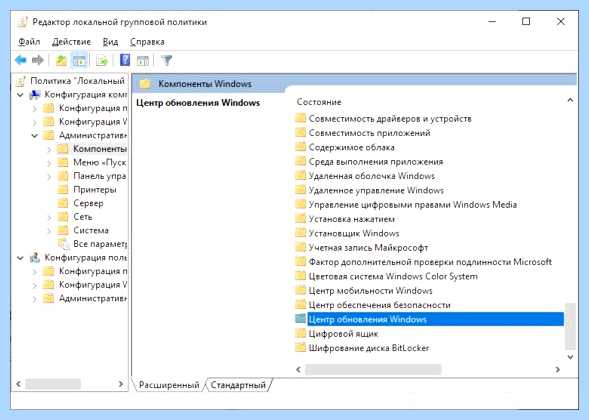
Task: Click folder icon beside Система tree item
Action: pyautogui.click(x=63, y=230)
